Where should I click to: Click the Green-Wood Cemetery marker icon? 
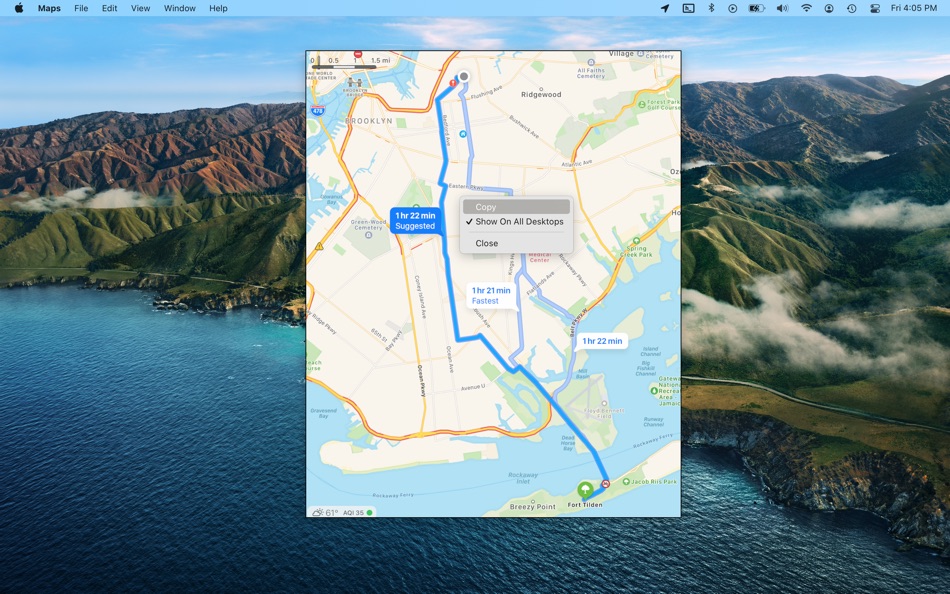(x=368, y=235)
